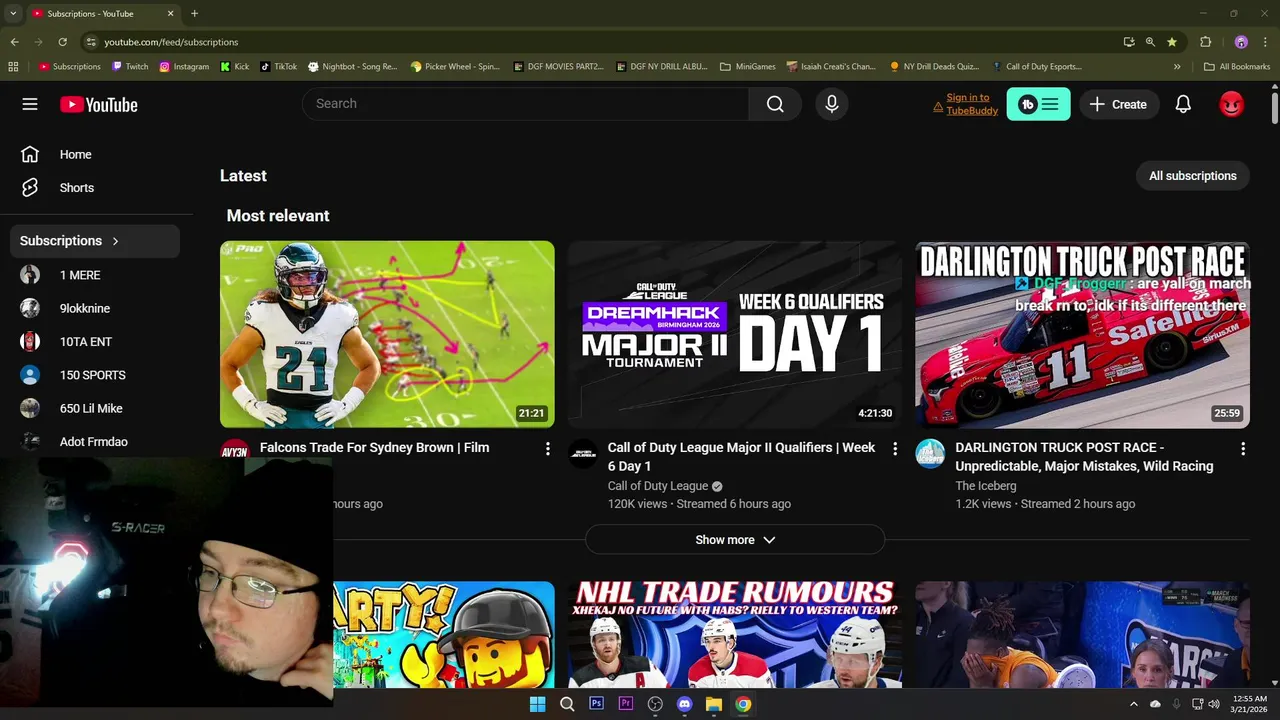The width and height of the screenshot is (1280, 720).
Task: Open the red account avatar menu
Action: click(1231, 104)
